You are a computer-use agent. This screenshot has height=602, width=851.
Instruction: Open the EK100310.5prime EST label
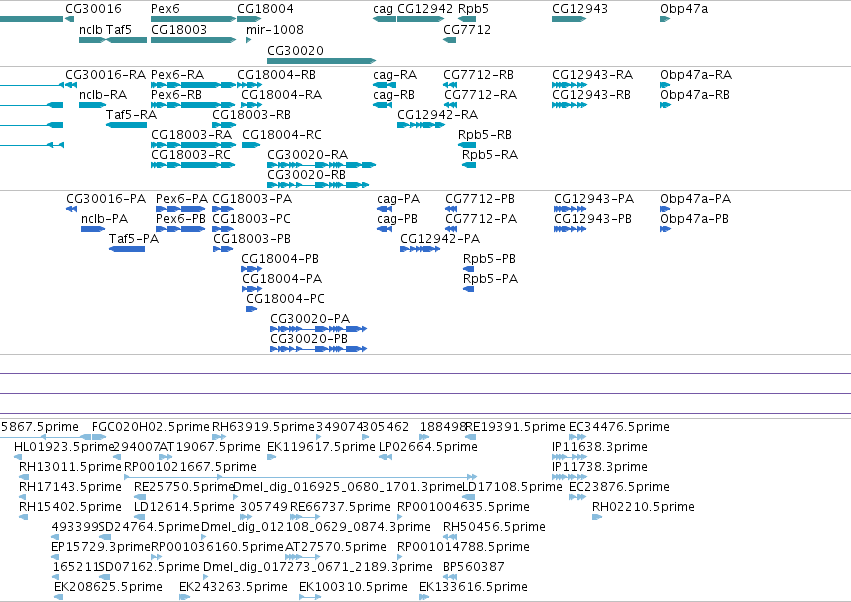pyautogui.click(x=353, y=587)
